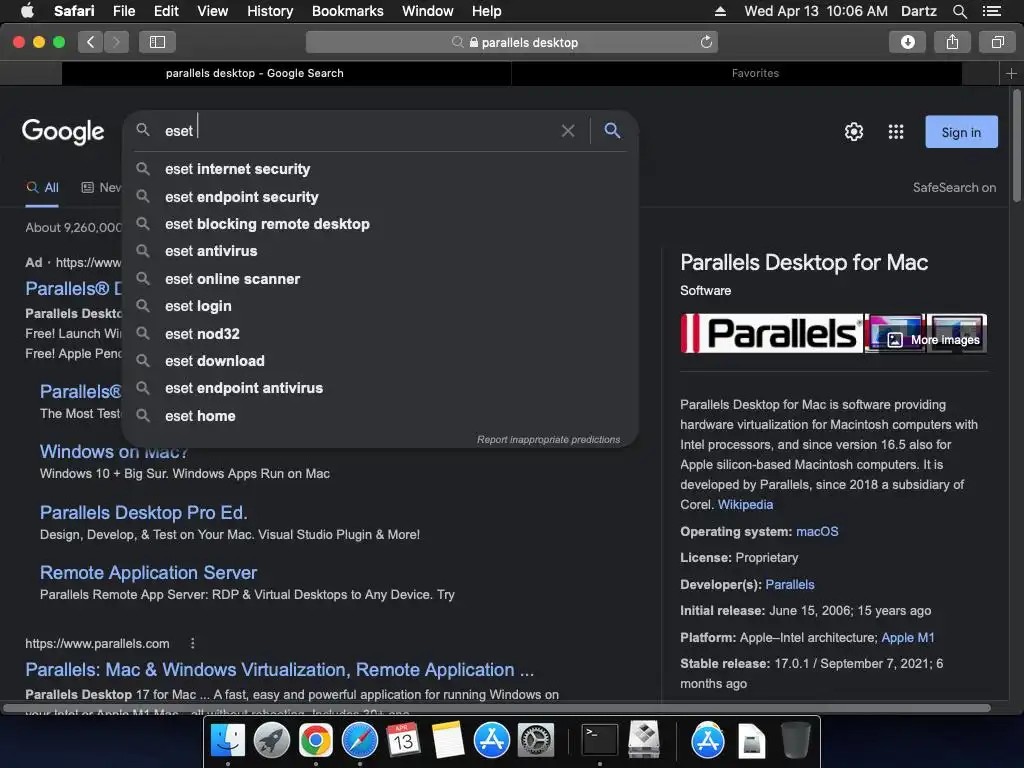Open Terminal in the Dock

[600, 740]
